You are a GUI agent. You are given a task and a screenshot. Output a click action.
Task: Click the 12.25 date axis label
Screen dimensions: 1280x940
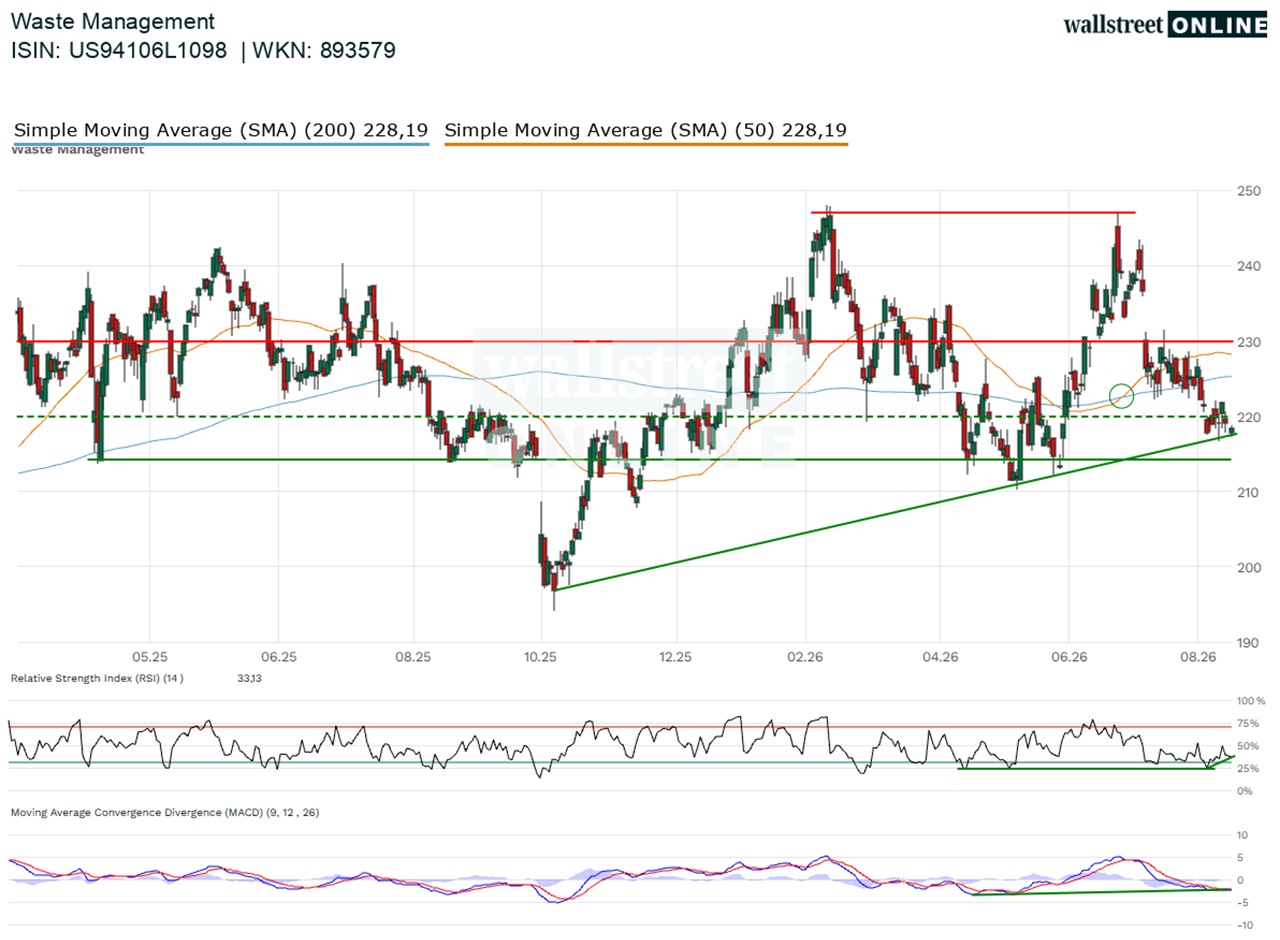pyautogui.click(x=676, y=655)
